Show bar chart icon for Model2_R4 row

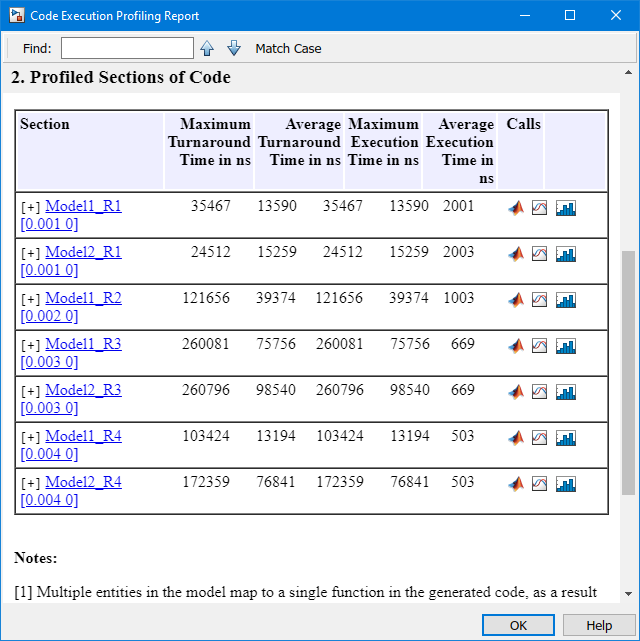pyautogui.click(x=566, y=484)
